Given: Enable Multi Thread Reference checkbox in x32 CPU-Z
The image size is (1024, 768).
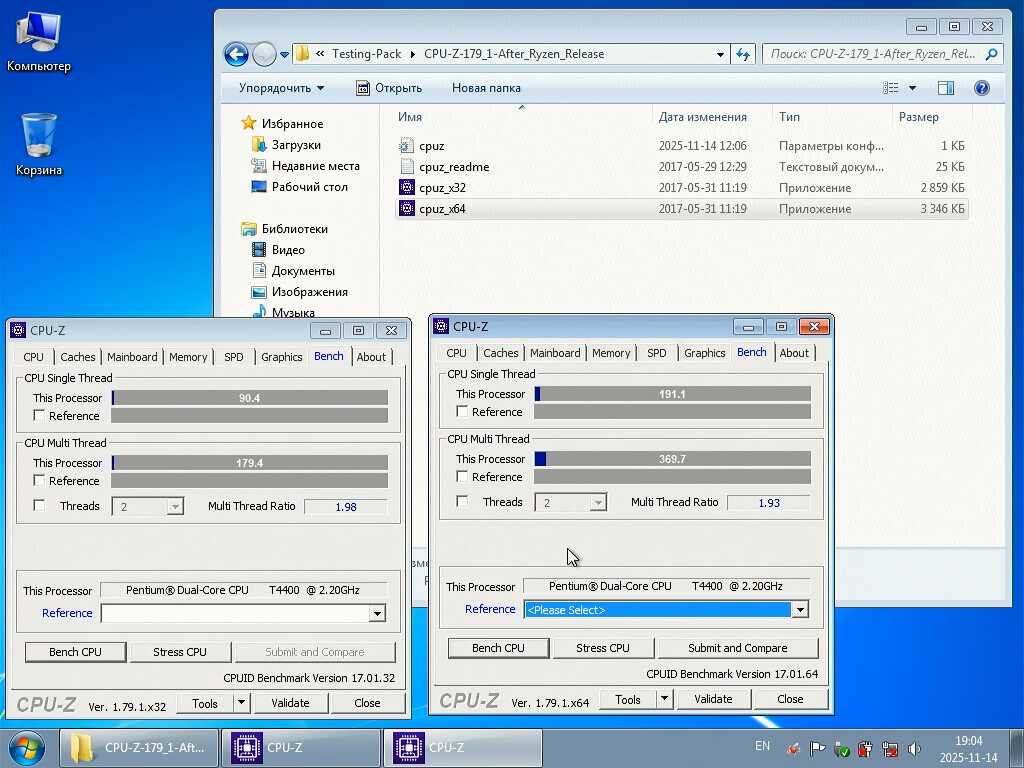Looking at the screenshot, I should (x=39, y=481).
